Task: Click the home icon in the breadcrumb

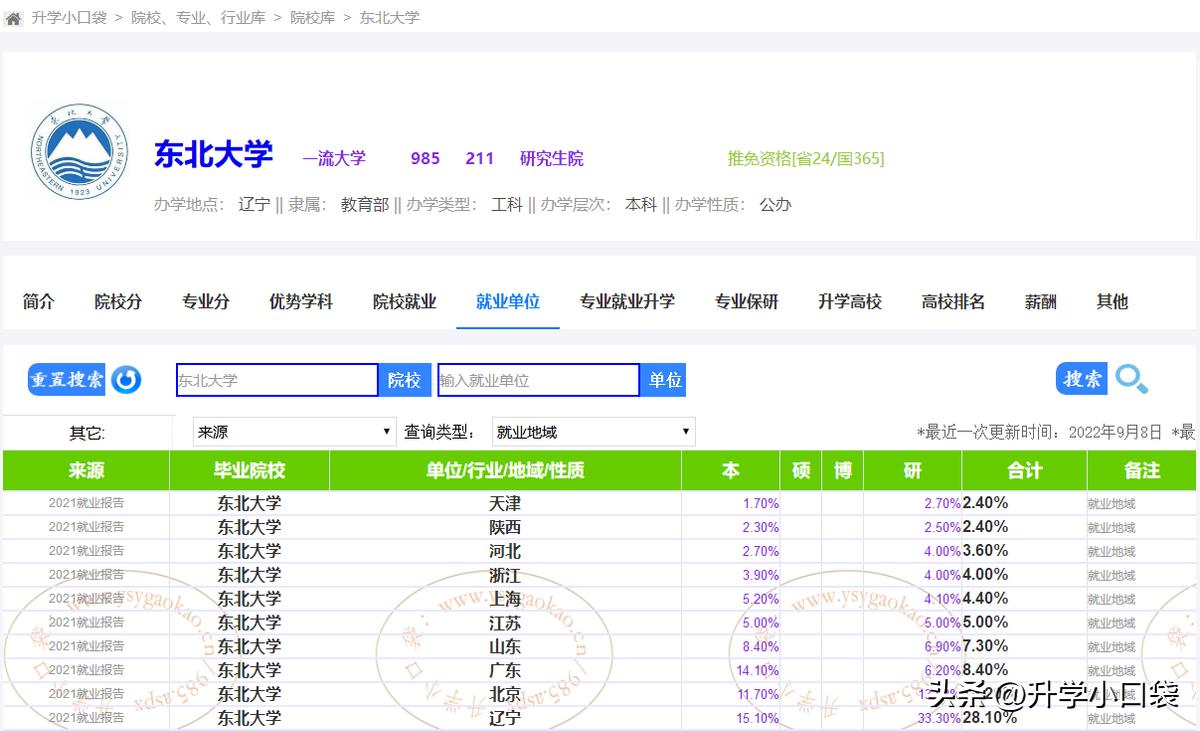Action: (13, 17)
